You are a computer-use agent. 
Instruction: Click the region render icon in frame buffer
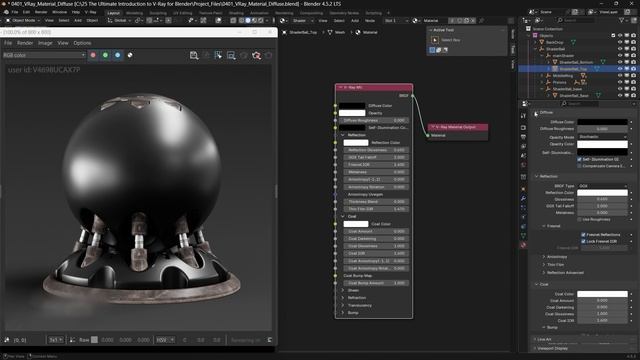coord(231,55)
